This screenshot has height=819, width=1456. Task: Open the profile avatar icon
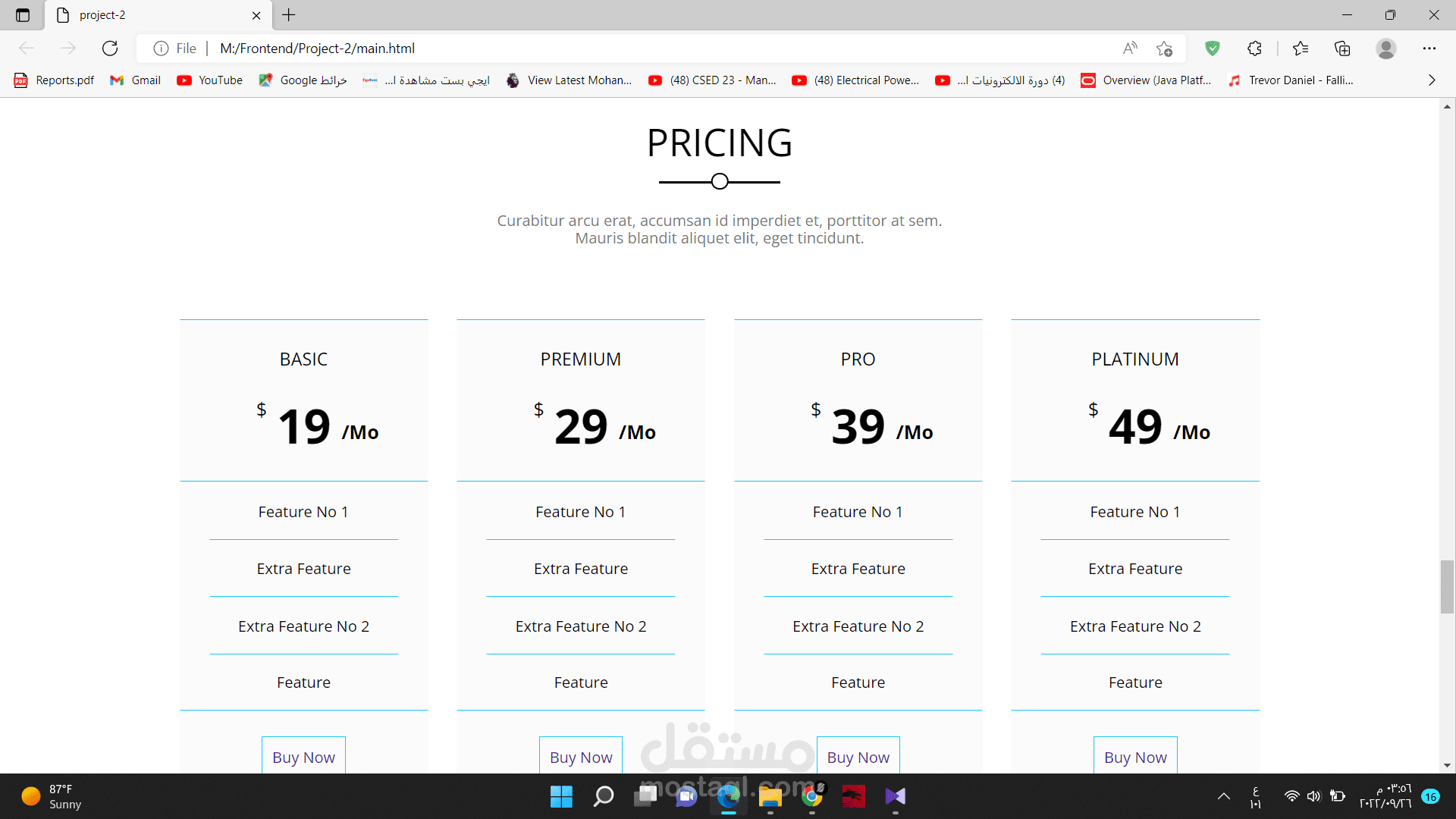click(x=1386, y=49)
